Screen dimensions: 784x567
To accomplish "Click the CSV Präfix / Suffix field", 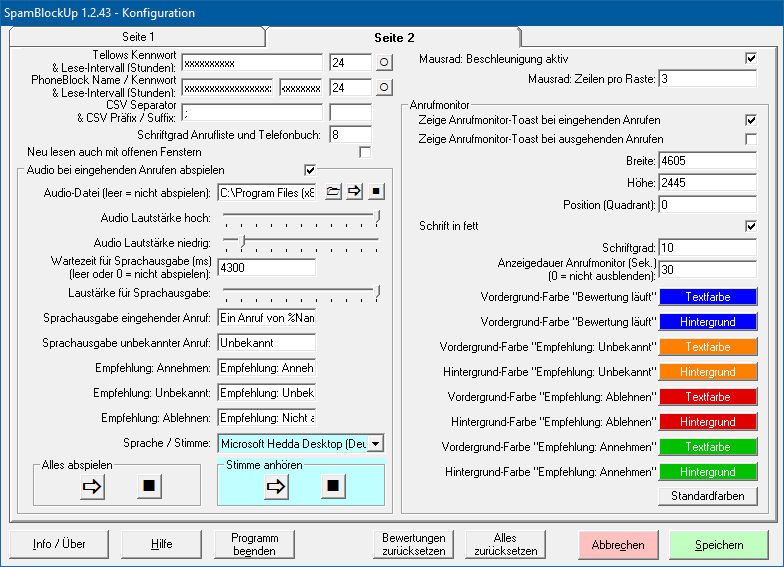I will pyautogui.click(x=350, y=112).
